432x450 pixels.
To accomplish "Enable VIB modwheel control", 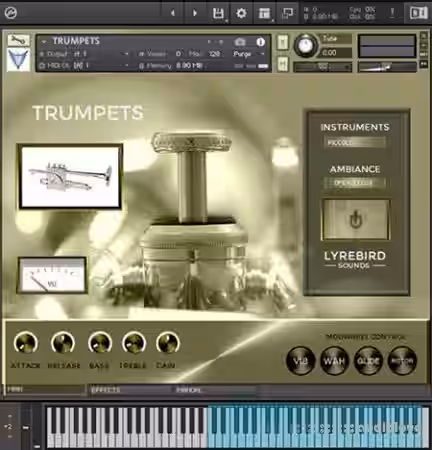I will coord(300,361).
